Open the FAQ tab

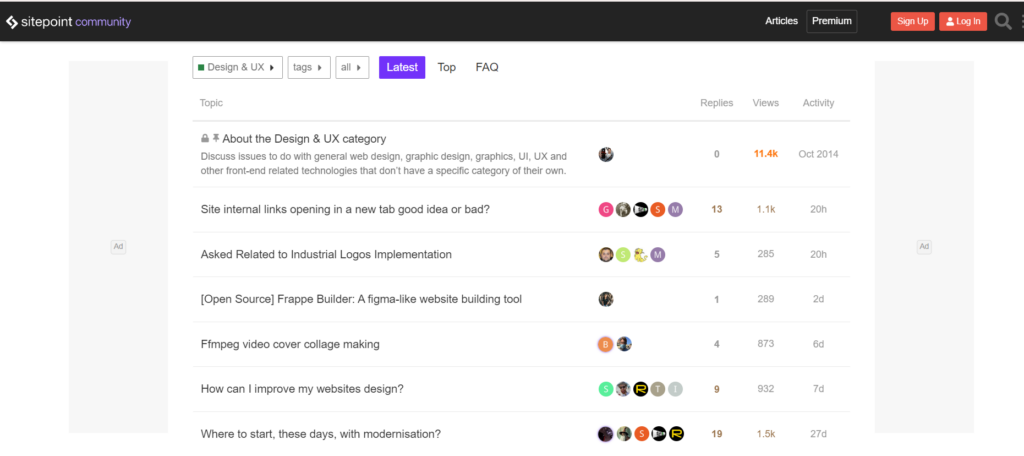(487, 67)
